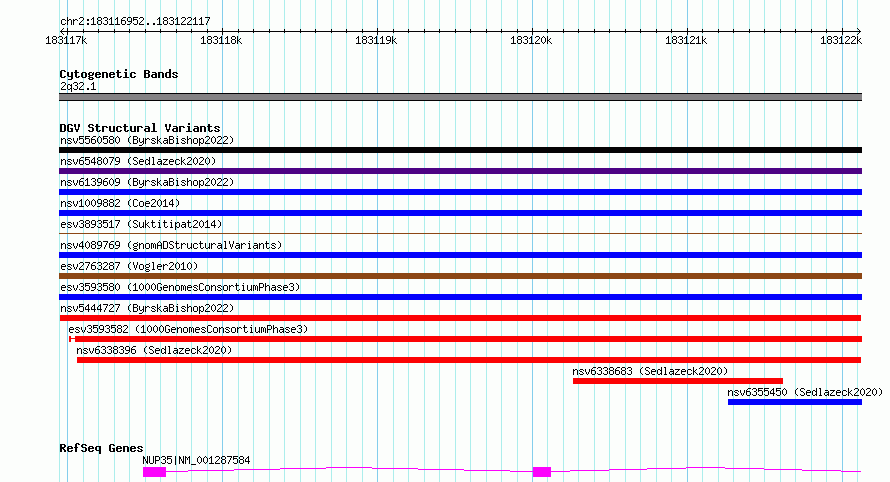Click the blue nsv6139609 variant bar

460,192
